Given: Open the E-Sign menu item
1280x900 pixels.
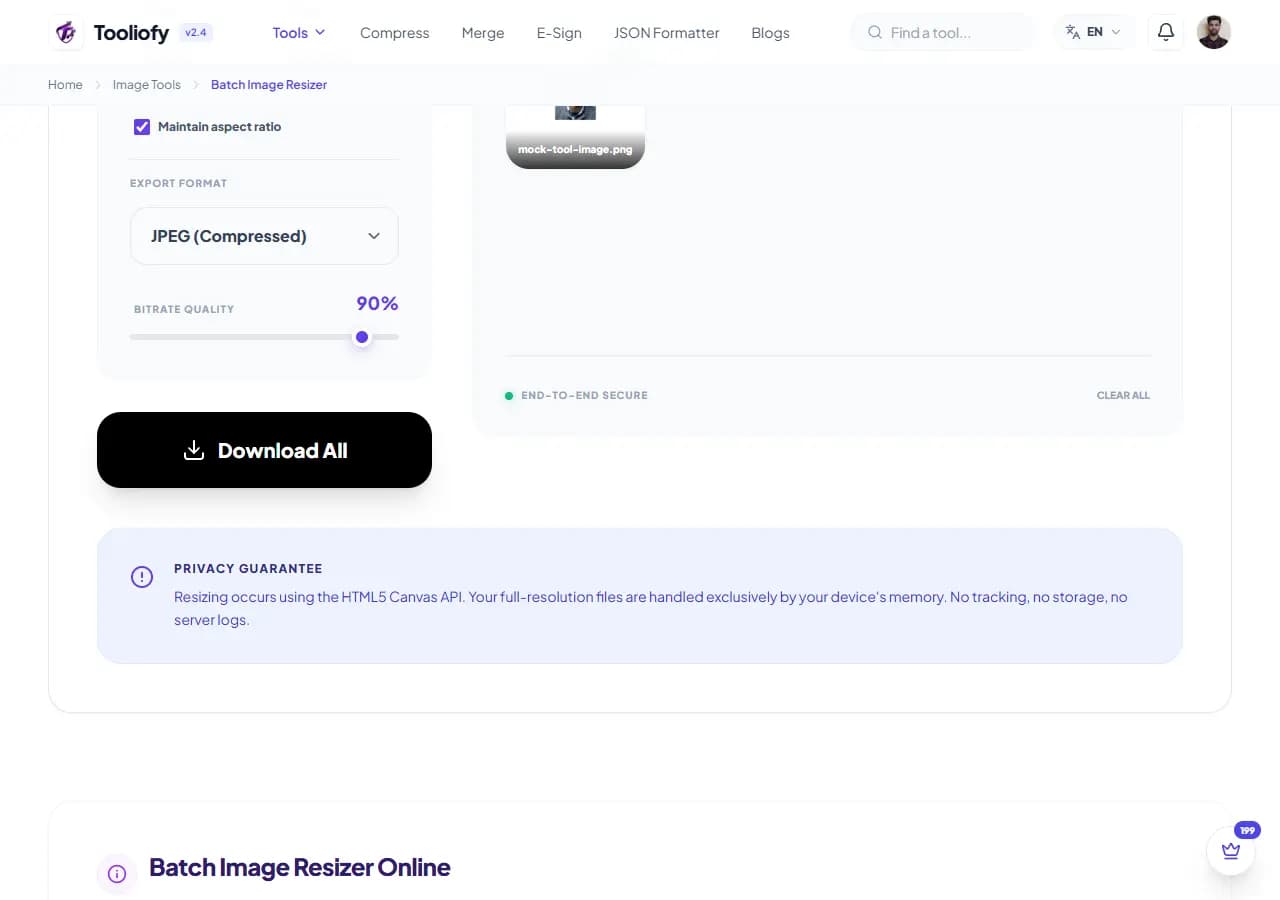Looking at the screenshot, I should click(x=559, y=33).
